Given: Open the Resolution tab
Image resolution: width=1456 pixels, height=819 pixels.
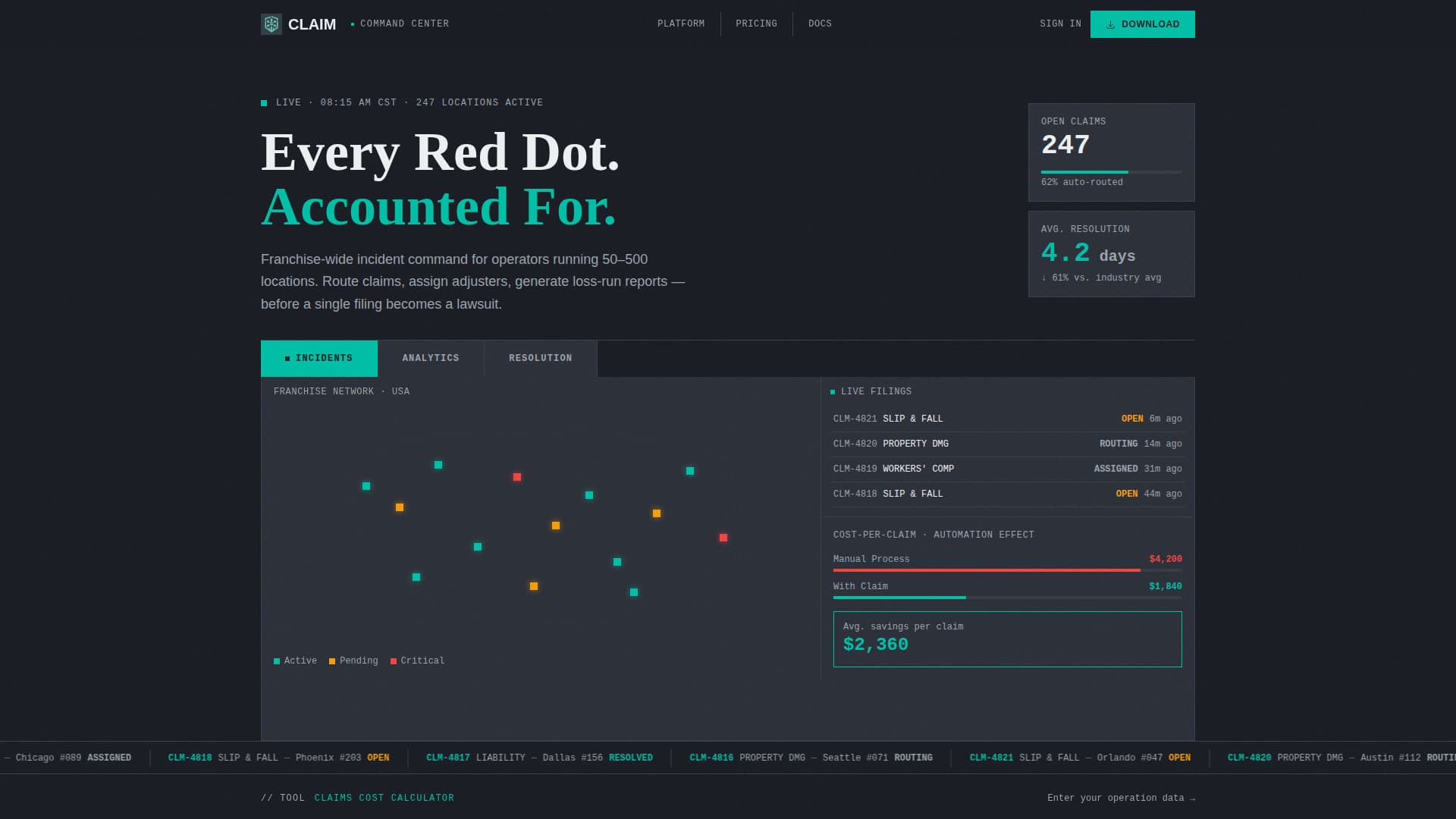Looking at the screenshot, I should pyautogui.click(x=541, y=358).
